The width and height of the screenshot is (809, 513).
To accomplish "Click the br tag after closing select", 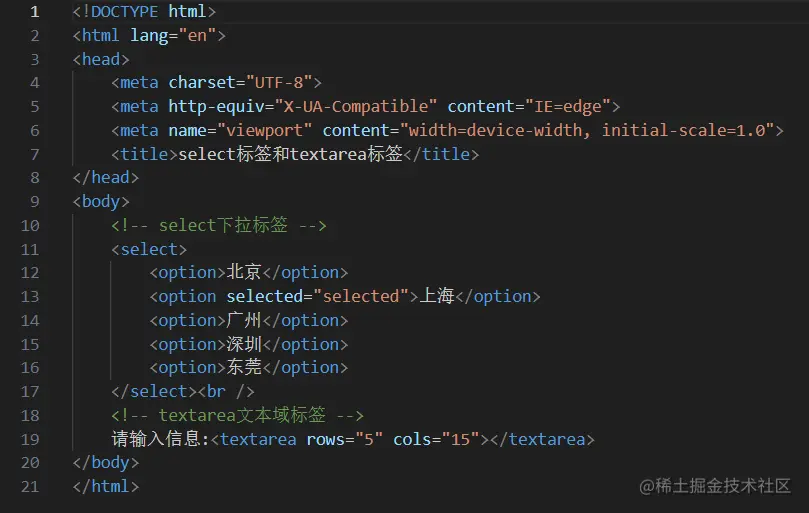I will coord(226,391).
